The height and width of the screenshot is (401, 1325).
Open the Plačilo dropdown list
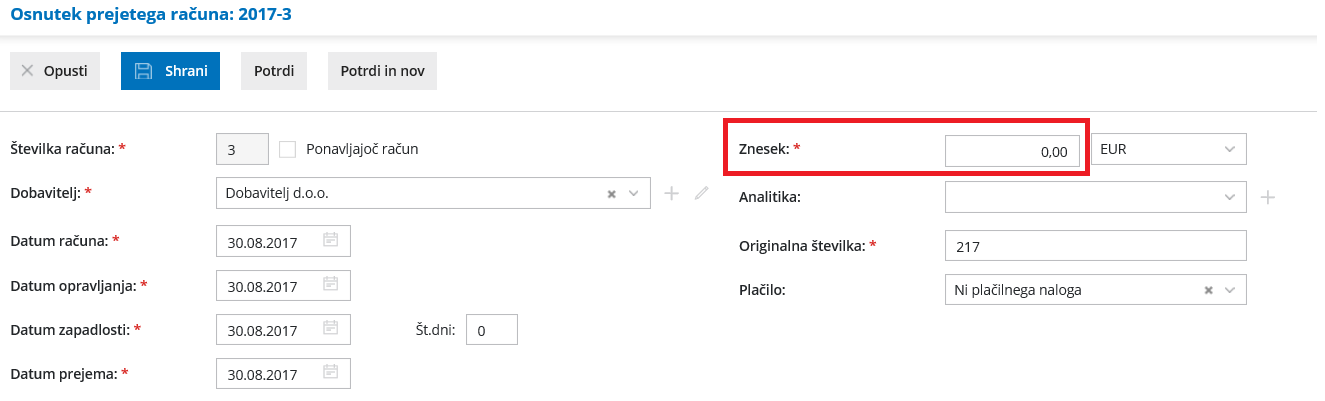tap(1229, 290)
